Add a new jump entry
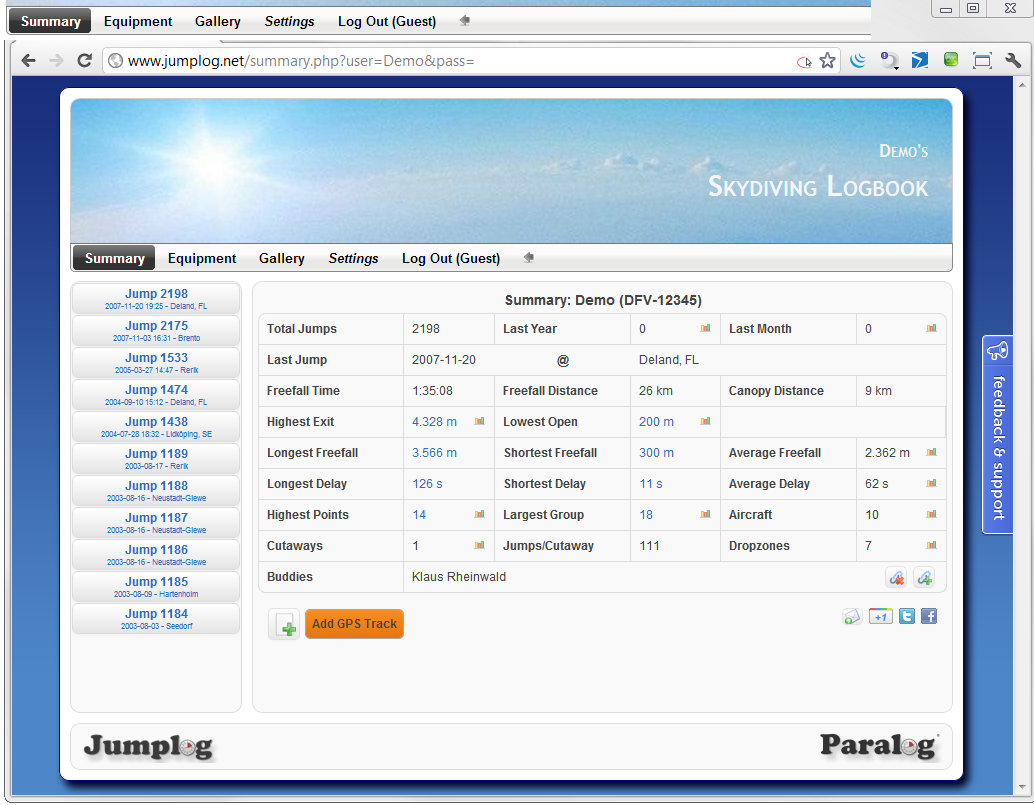This screenshot has height=805, width=1034. click(x=284, y=623)
